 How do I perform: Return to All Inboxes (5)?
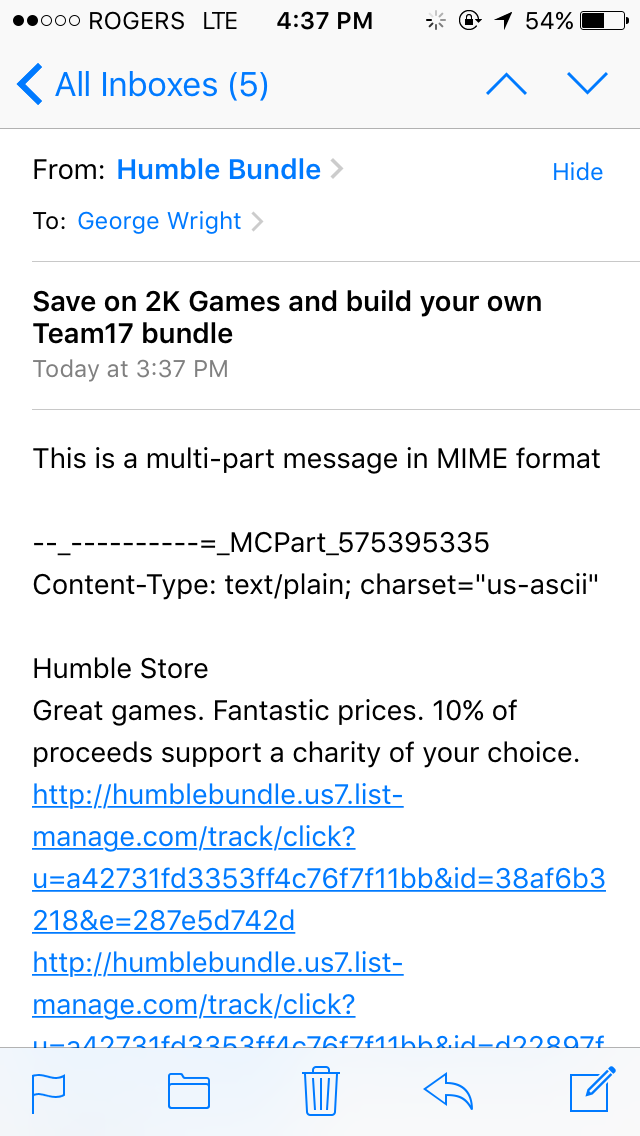tap(161, 84)
